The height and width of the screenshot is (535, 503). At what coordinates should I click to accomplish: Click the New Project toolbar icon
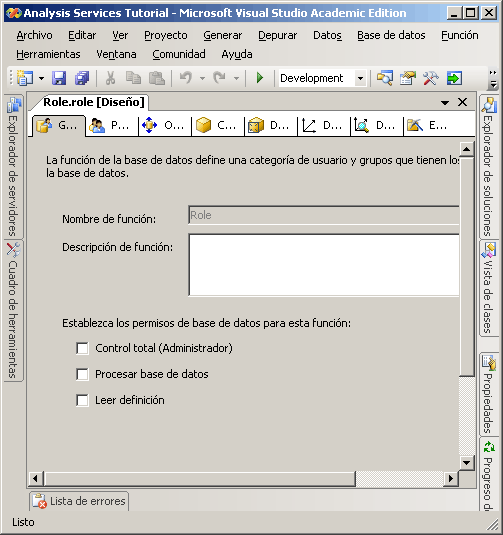[x=25, y=78]
